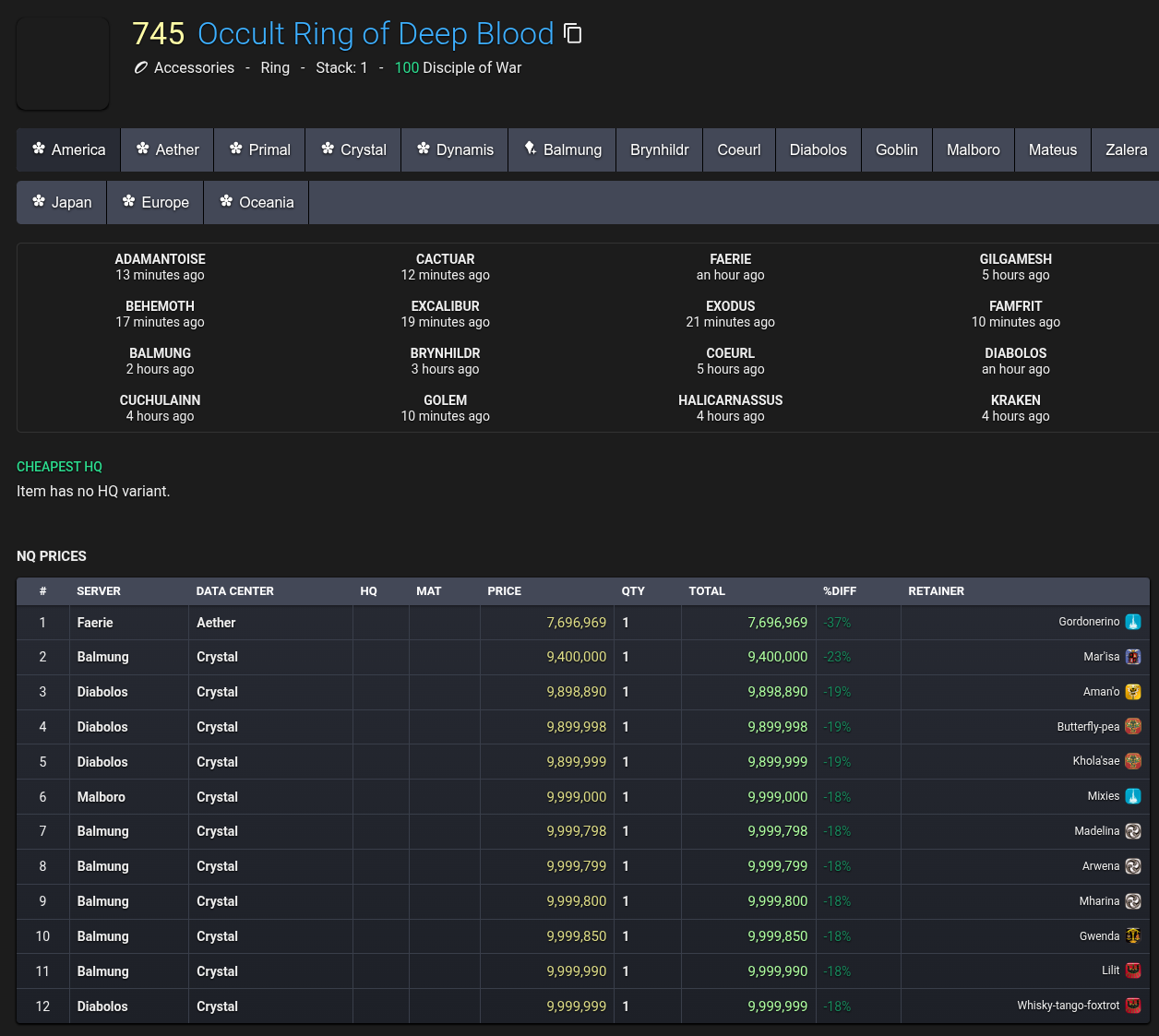Select the America region tab
1159x1036 pixels.
pyautogui.click(x=68, y=149)
